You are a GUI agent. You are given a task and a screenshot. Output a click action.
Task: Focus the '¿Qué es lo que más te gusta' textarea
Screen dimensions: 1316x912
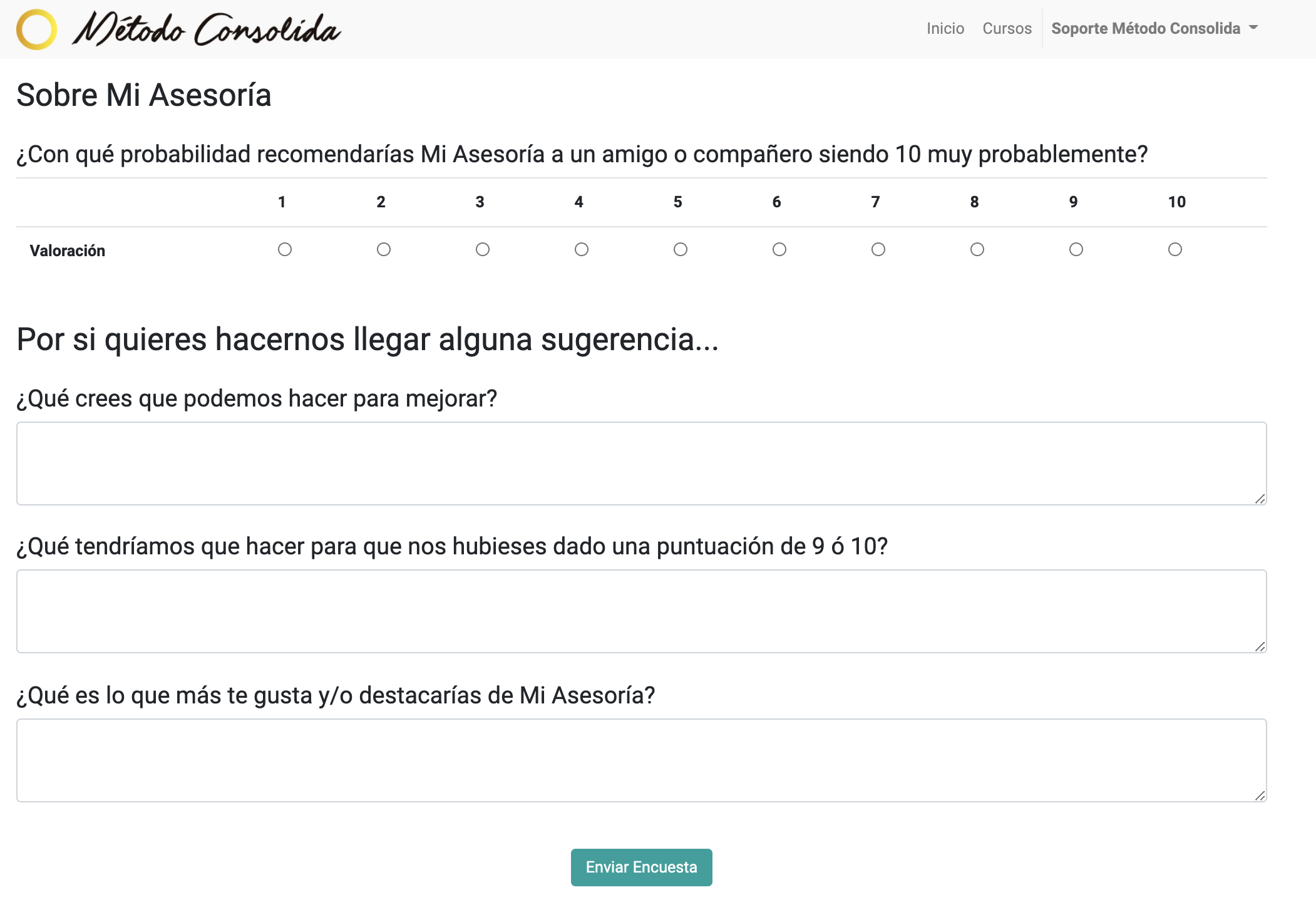point(642,760)
